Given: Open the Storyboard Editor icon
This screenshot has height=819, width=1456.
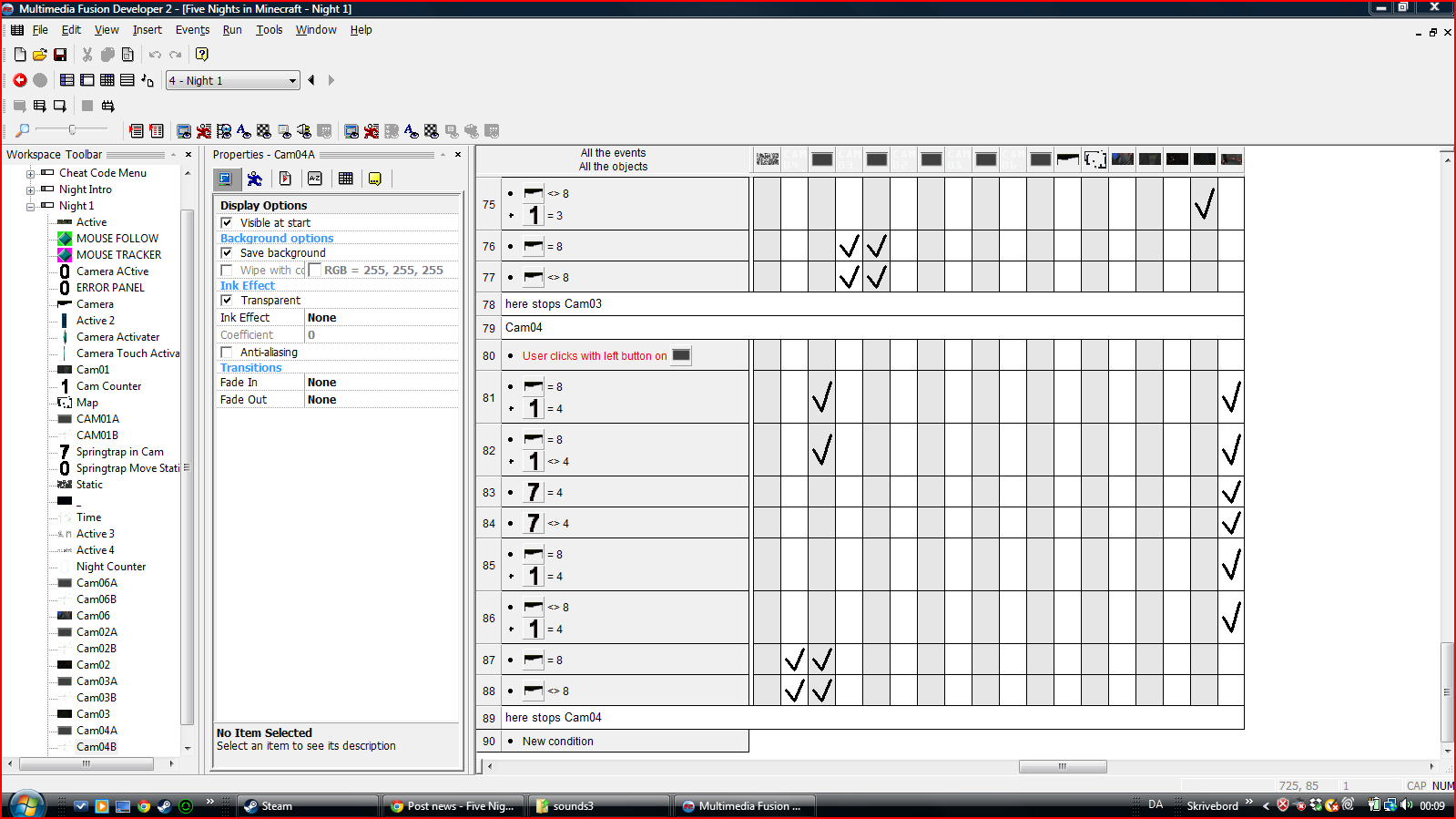Looking at the screenshot, I should tap(67, 80).
